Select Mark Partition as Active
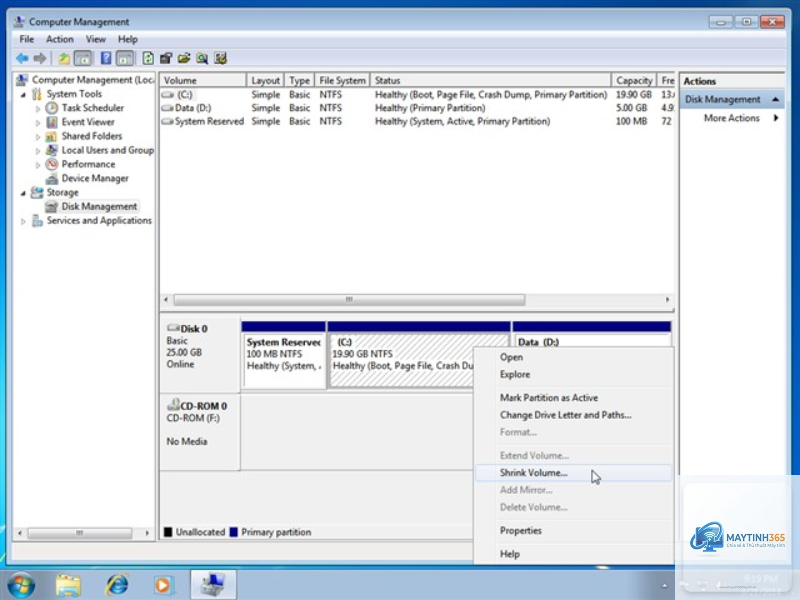 pyautogui.click(x=573, y=397)
